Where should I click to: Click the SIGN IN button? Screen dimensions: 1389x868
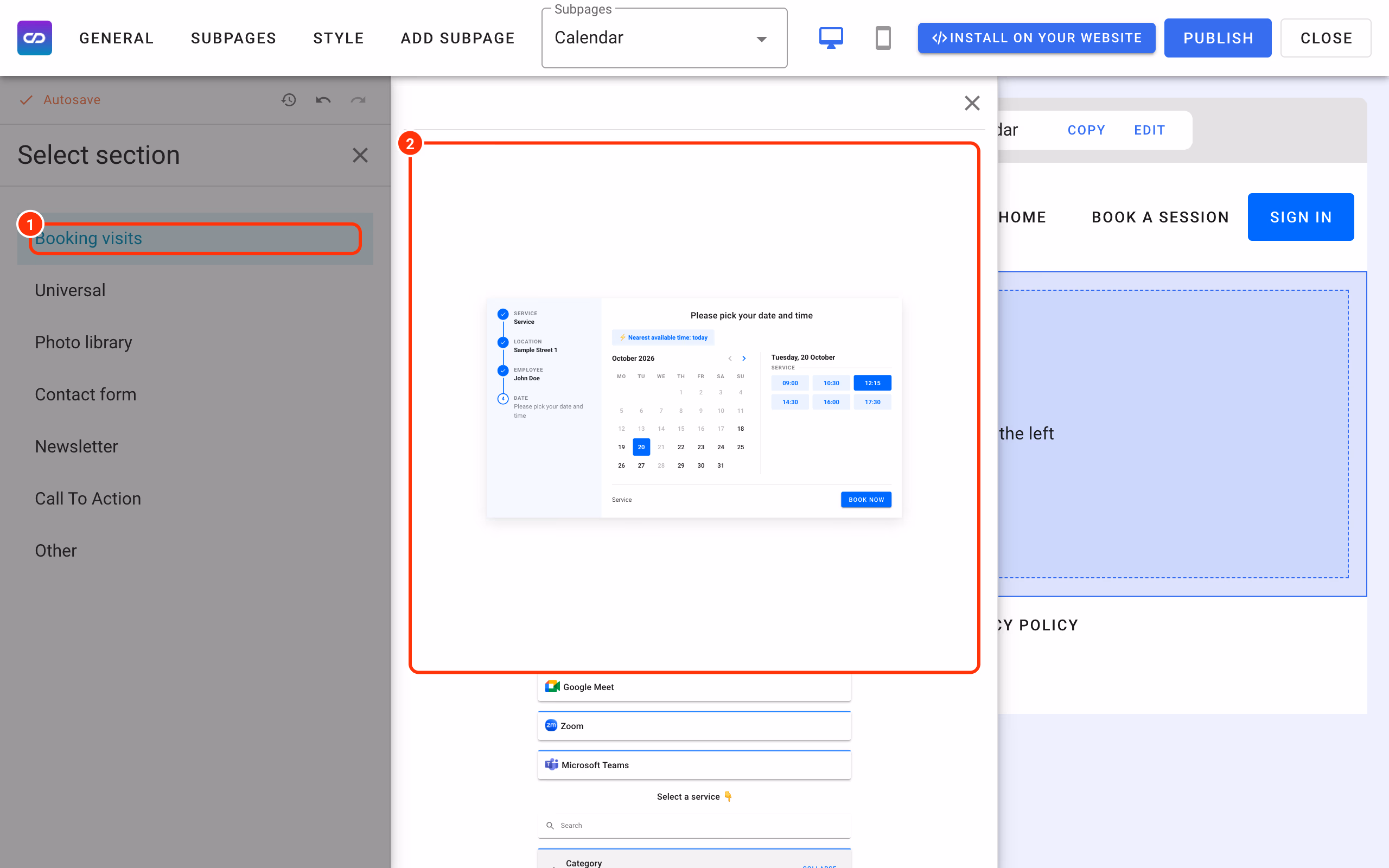coord(1300,217)
